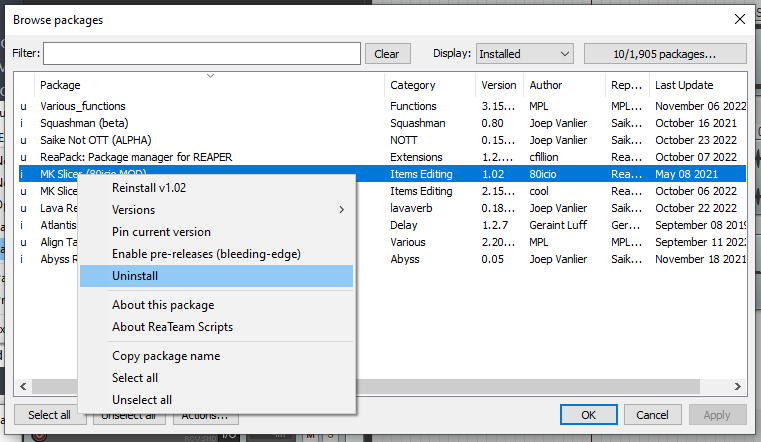Open the Display dropdown showing Installed
Screen dimensions: 761x442
[x=525, y=53]
